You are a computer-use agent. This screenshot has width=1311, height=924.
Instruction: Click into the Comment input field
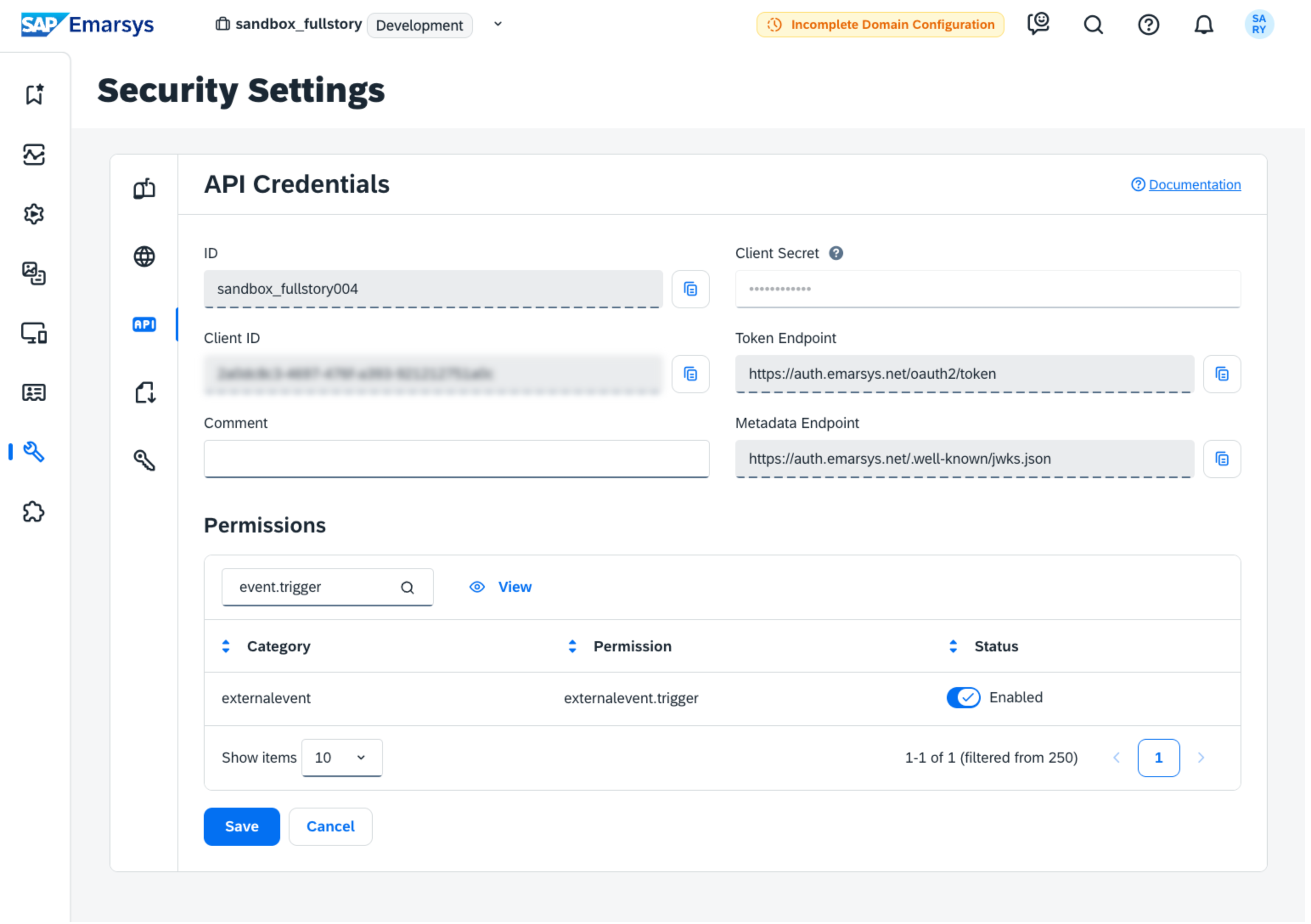coord(456,459)
